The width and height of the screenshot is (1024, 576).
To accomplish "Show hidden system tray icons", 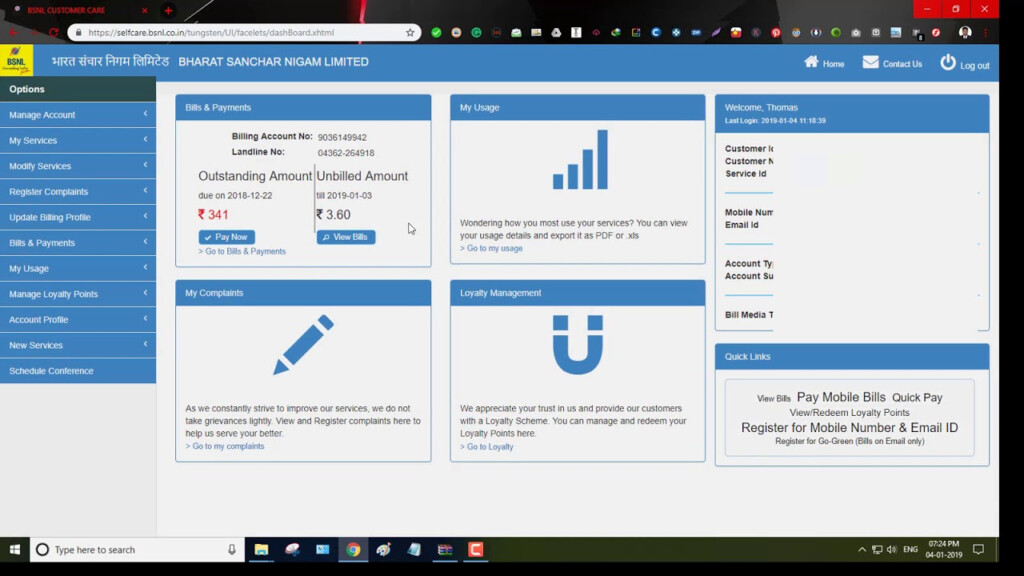I will 862,549.
